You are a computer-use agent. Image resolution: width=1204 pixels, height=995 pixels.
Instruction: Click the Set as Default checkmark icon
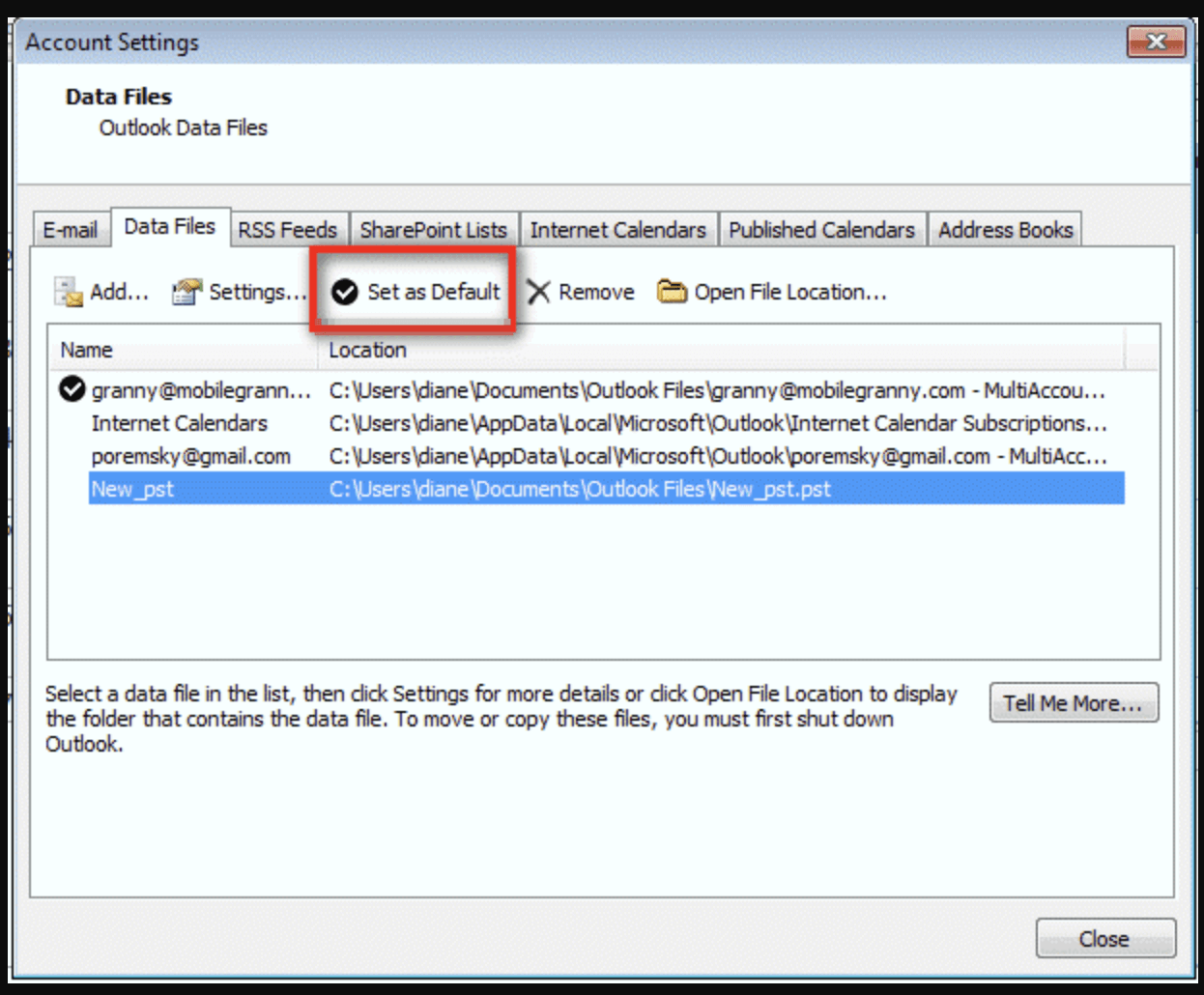[346, 291]
